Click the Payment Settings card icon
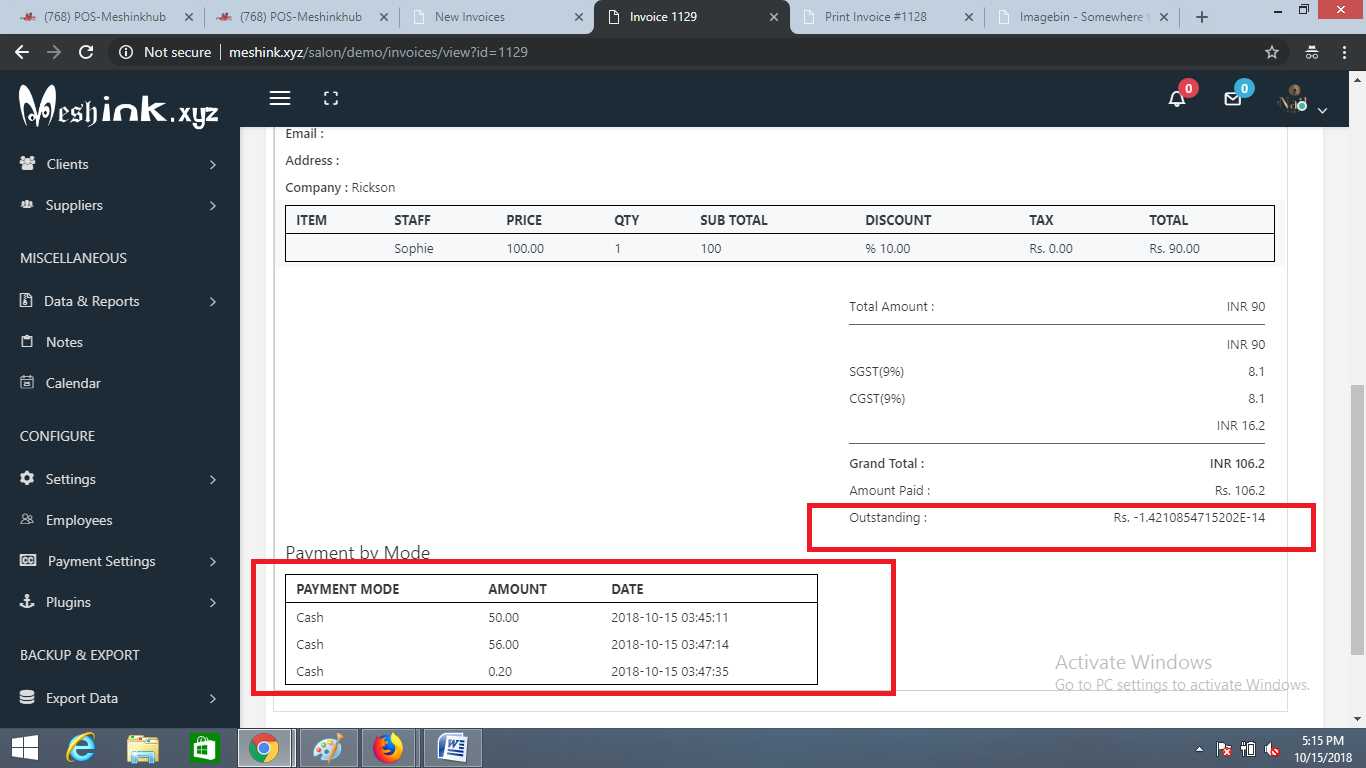Image resolution: width=1366 pixels, height=768 pixels. click(x=28, y=561)
